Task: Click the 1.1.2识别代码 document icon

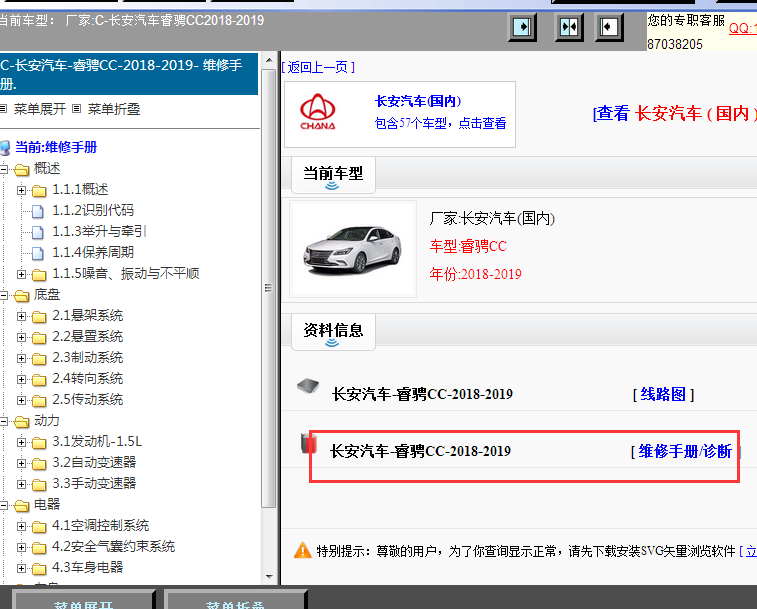Action: [x=38, y=211]
